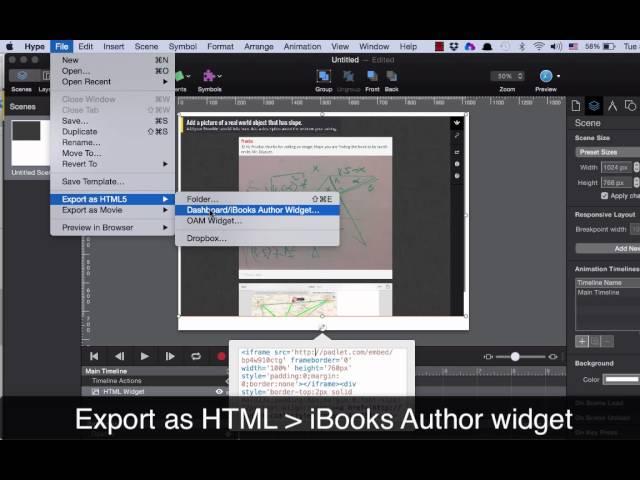The width and height of the screenshot is (640, 480).
Task: Start recording with the red button
Action: pyautogui.click(x=222, y=356)
